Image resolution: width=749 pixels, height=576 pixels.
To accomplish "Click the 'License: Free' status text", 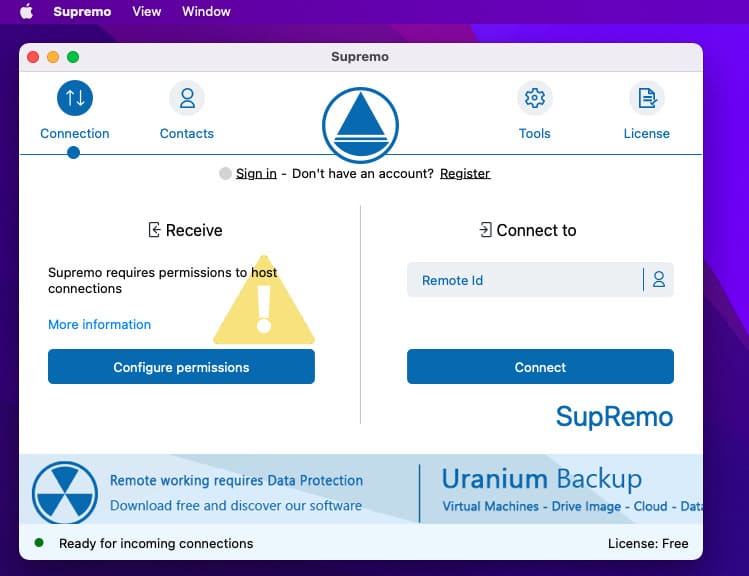I will click(x=648, y=544).
